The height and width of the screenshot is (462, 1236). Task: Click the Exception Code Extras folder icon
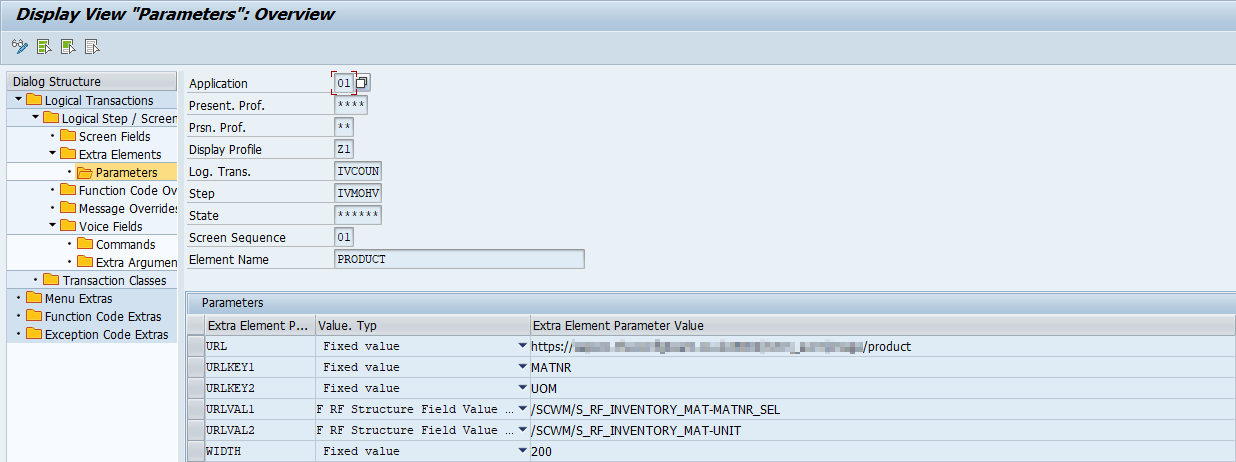[x=34, y=335]
